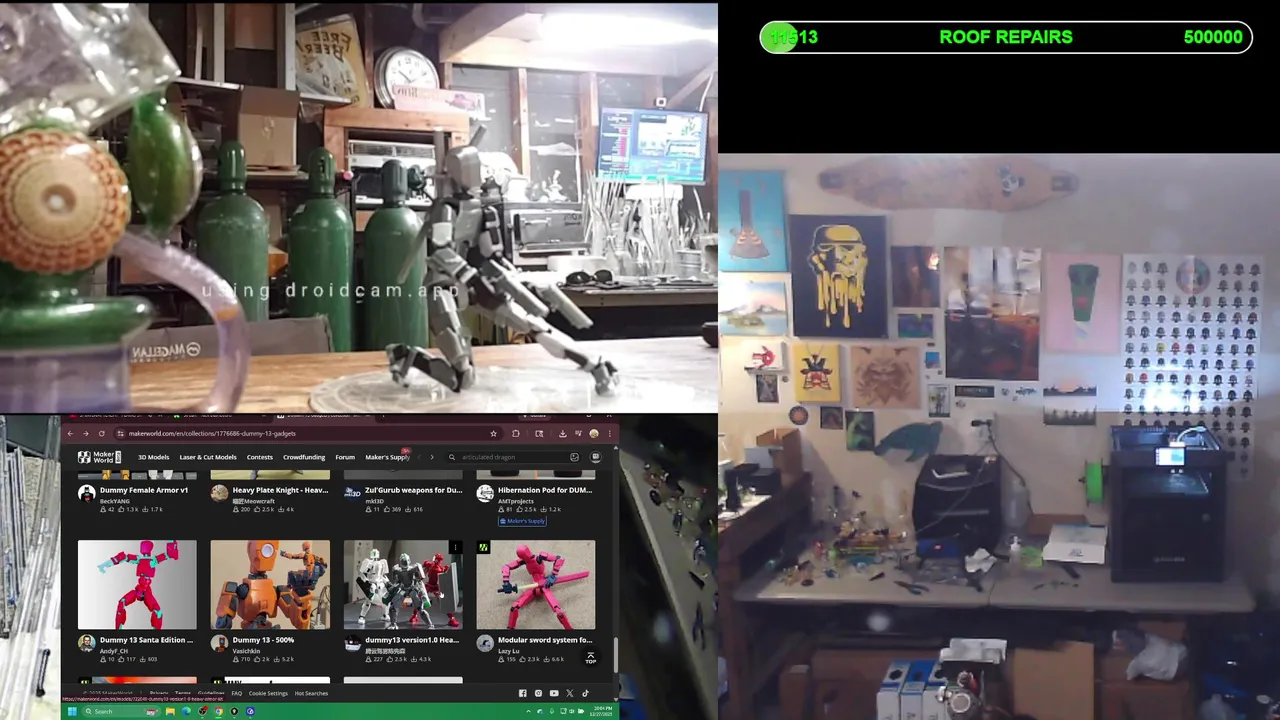
Task: Expand hidden system tray icons chevron
Action: pyautogui.click(x=528, y=711)
